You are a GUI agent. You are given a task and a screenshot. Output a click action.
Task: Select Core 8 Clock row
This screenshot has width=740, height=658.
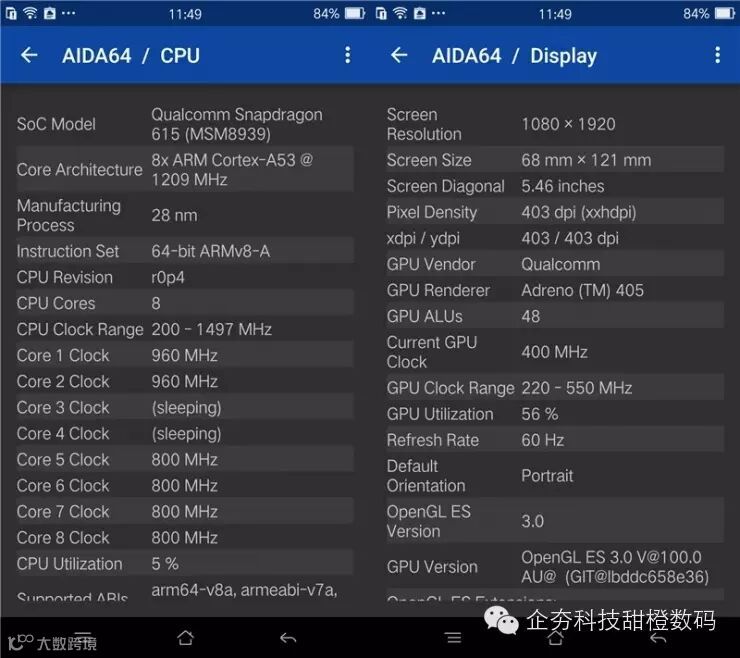coord(185,537)
